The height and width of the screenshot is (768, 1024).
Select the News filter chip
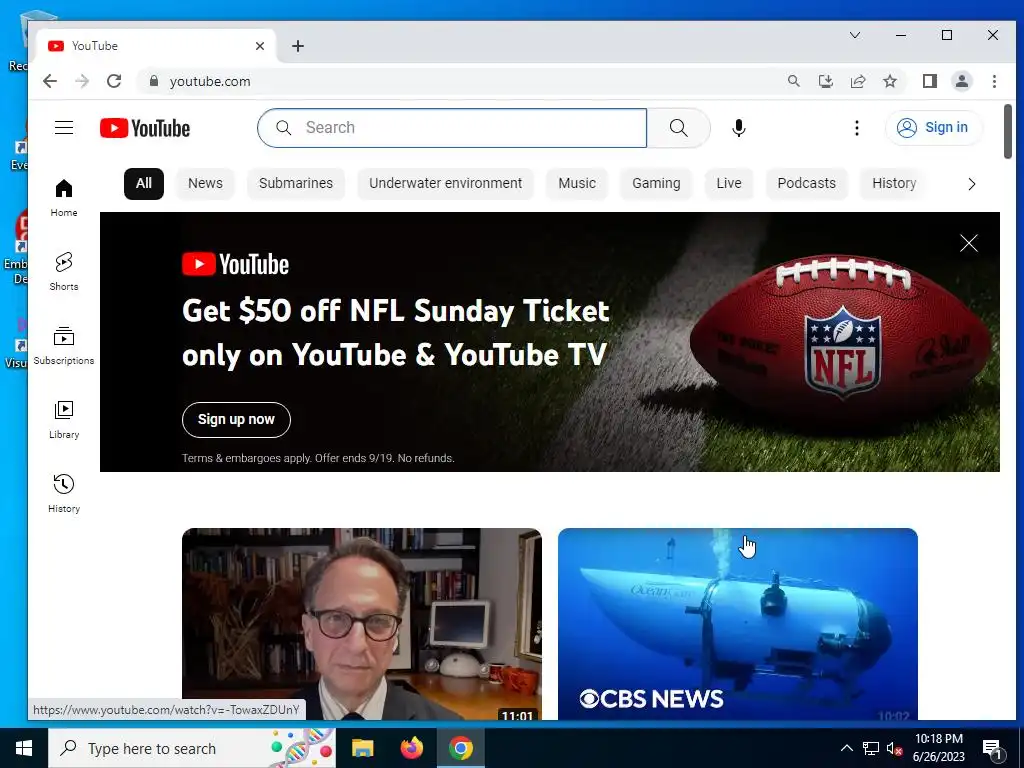point(205,184)
